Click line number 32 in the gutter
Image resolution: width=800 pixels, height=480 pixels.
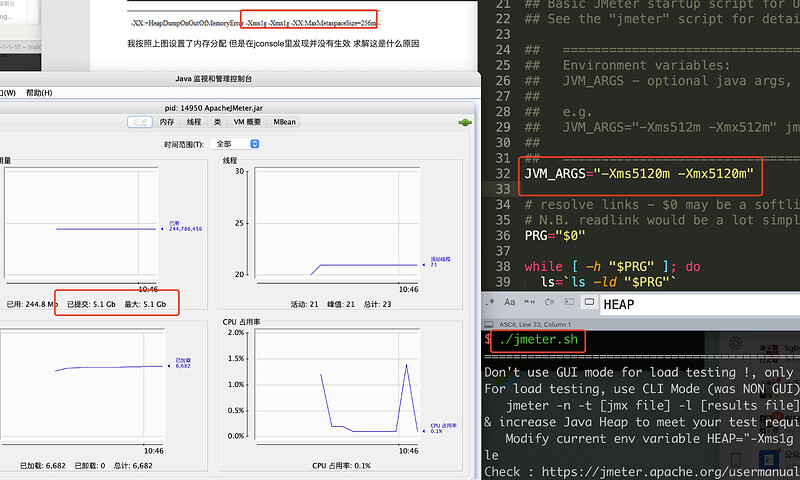[503, 173]
